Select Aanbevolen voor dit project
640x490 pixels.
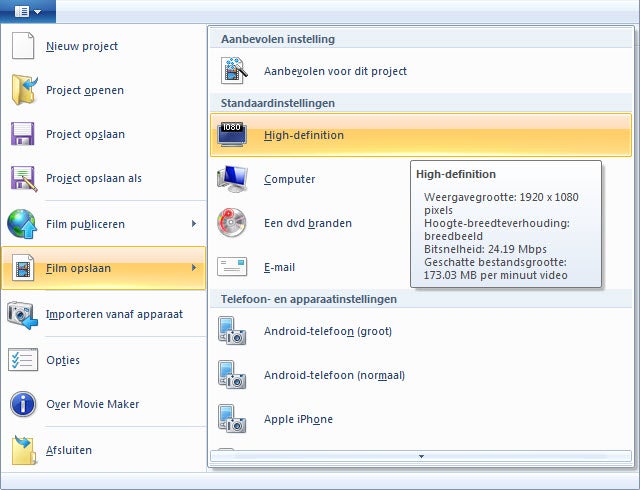[x=335, y=71]
